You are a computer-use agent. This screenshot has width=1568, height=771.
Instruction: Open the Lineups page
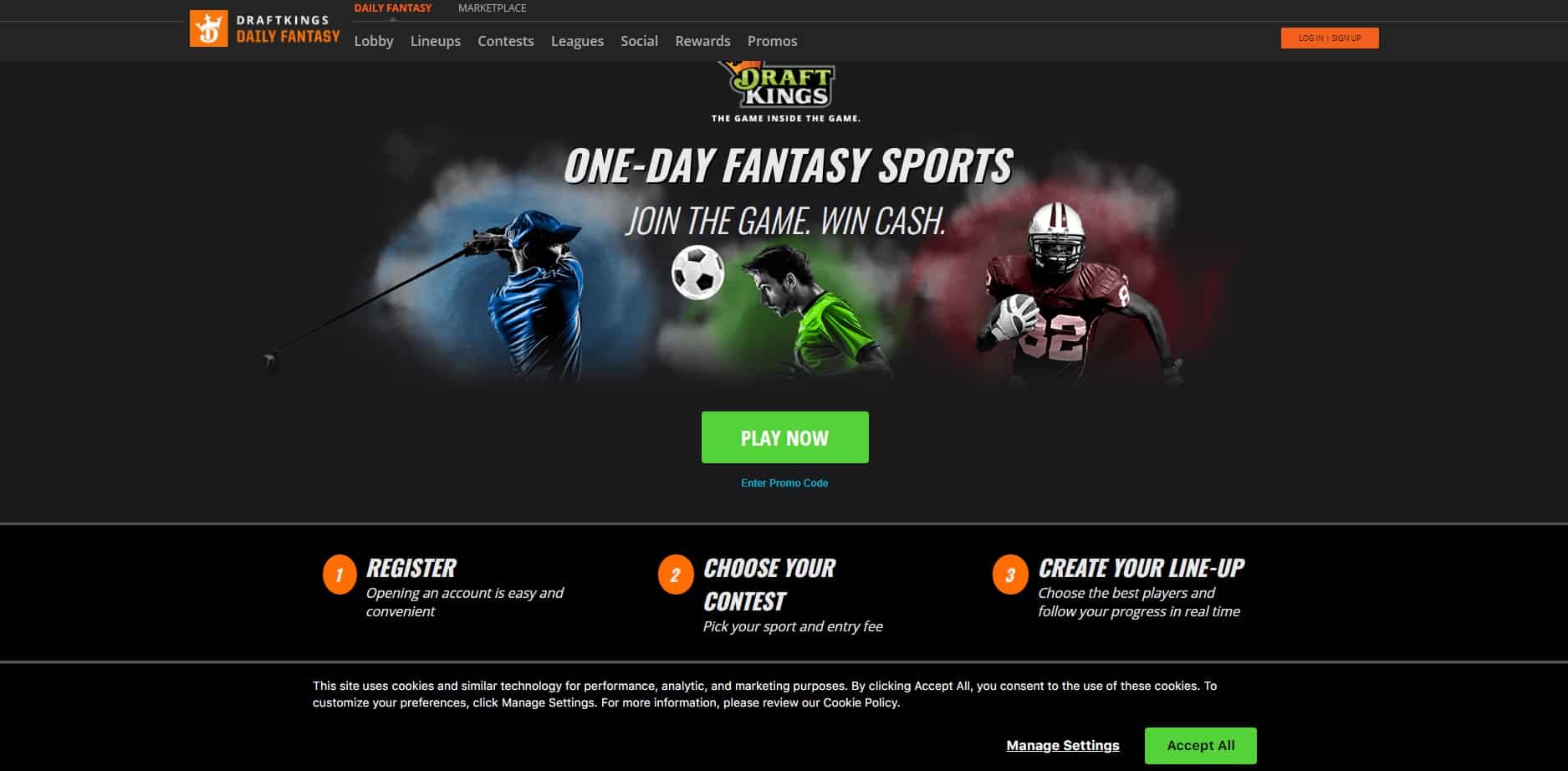[435, 41]
